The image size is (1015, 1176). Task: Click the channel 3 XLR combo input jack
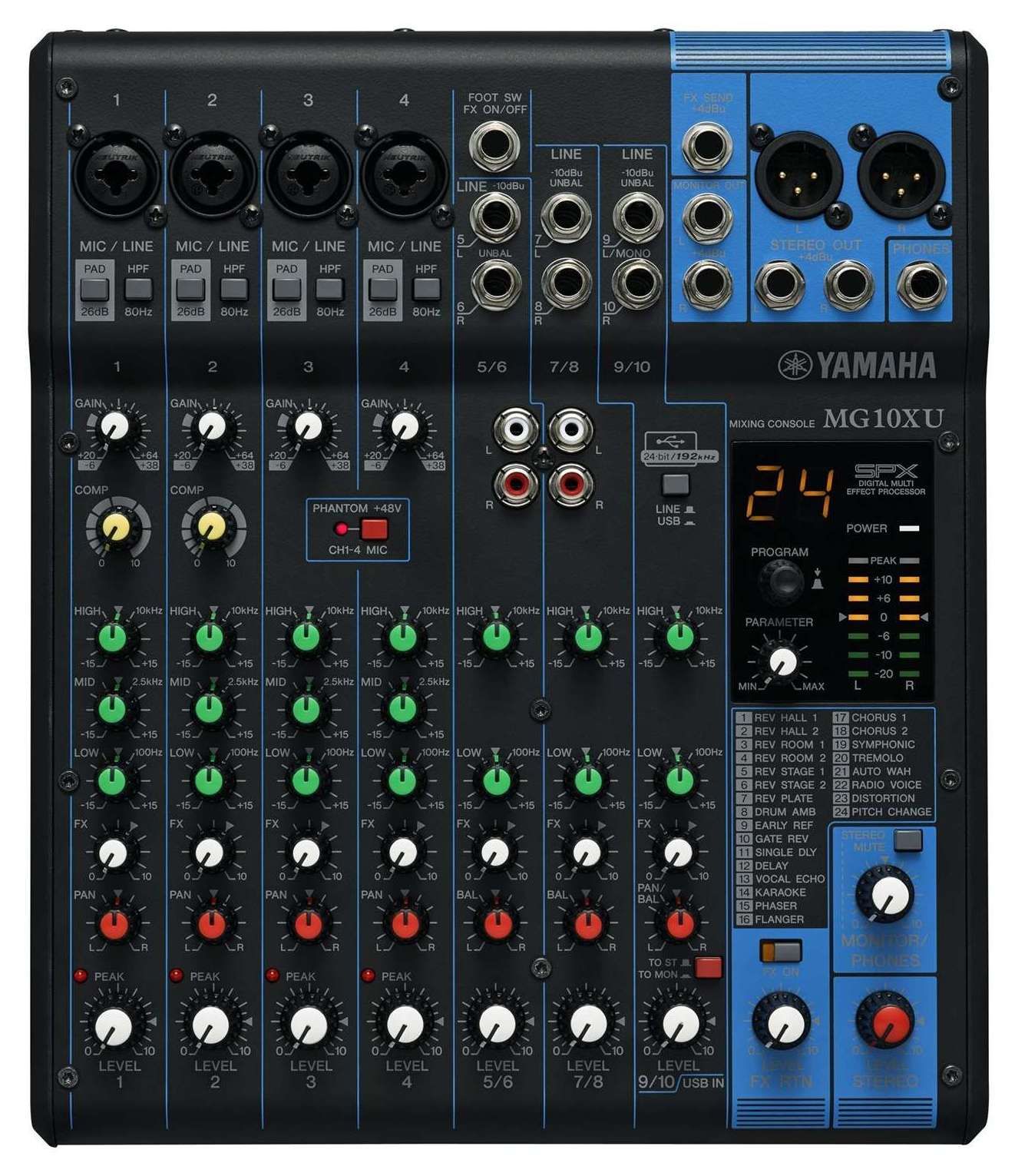click(x=307, y=175)
